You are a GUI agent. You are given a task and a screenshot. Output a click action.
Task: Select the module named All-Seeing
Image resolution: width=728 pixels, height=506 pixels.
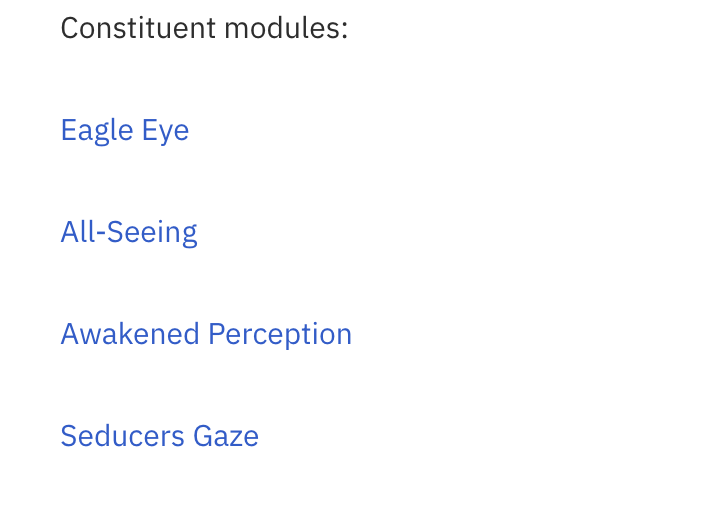[x=129, y=232]
